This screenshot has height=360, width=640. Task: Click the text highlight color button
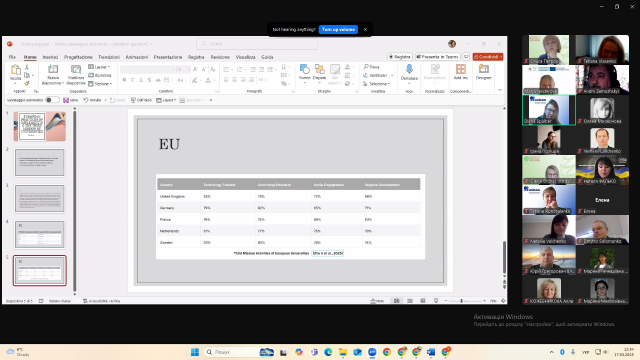point(195,80)
